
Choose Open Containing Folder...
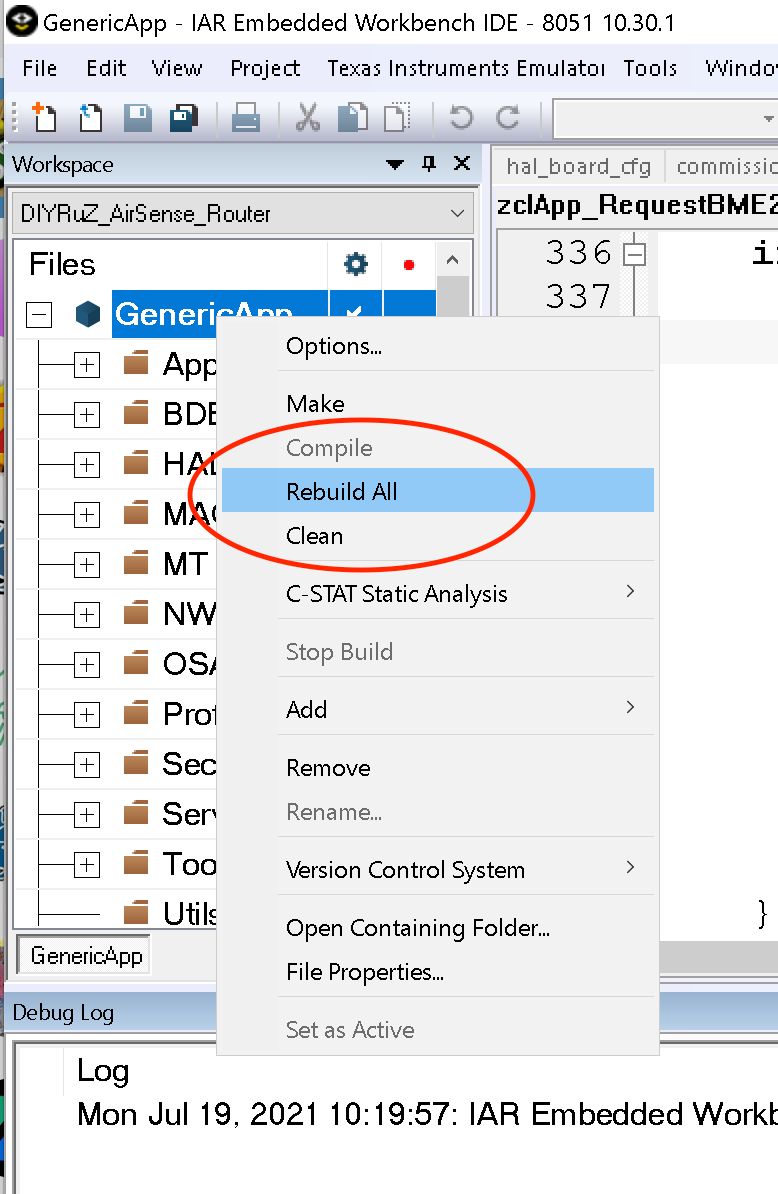(438, 927)
